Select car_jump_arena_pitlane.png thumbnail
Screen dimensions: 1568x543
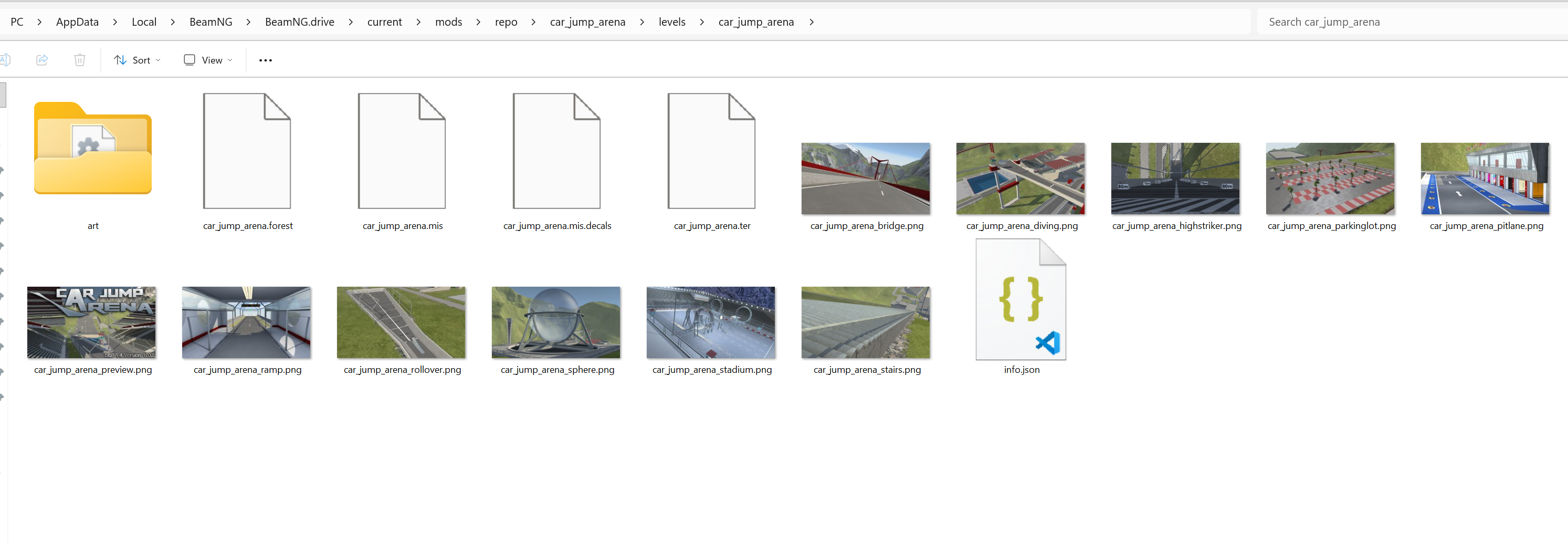click(x=1485, y=179)
